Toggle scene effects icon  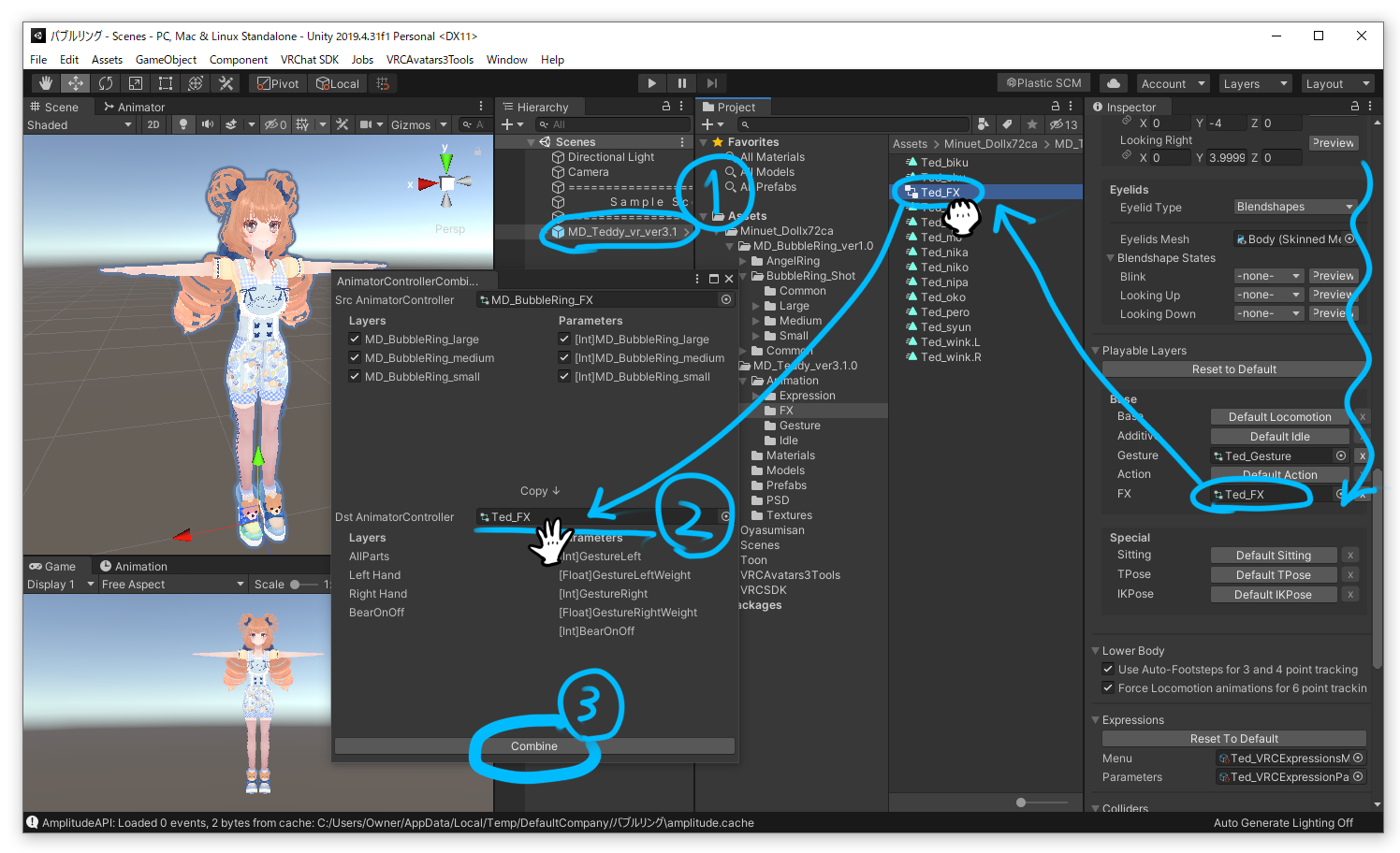click(231, 124)
